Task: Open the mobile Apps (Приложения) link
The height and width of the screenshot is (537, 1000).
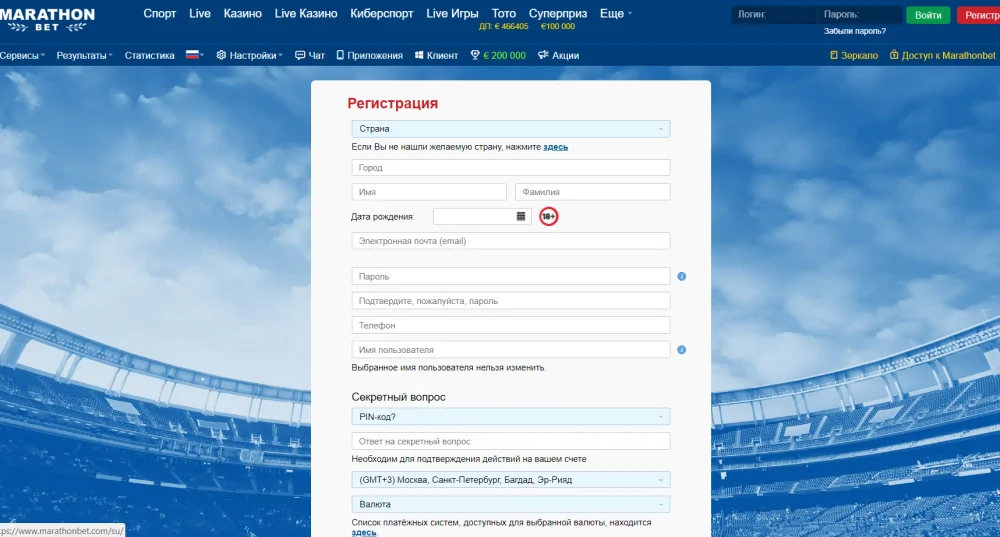Action: pos(369,56)
